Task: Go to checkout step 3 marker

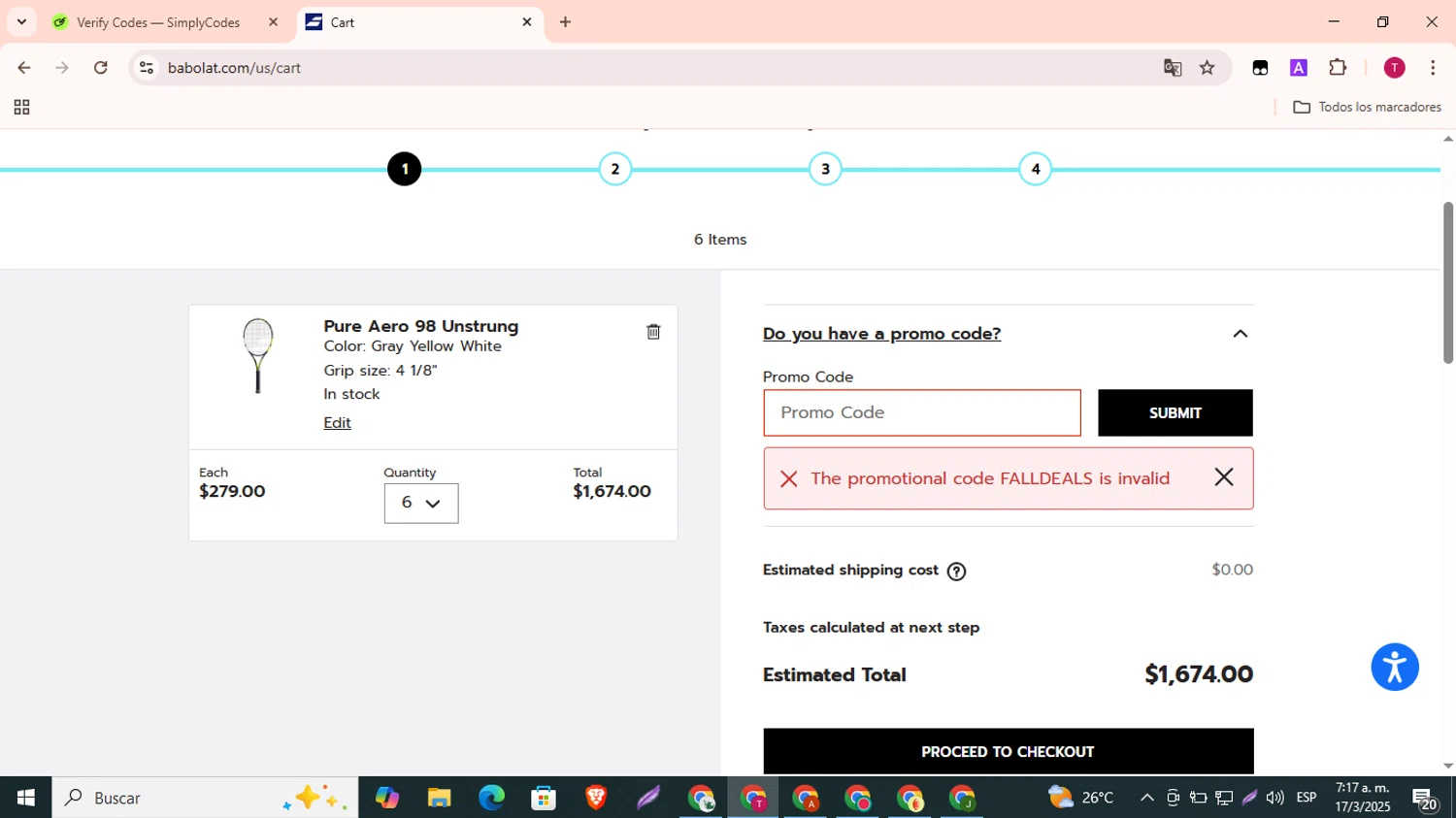Action: (825, 170)
